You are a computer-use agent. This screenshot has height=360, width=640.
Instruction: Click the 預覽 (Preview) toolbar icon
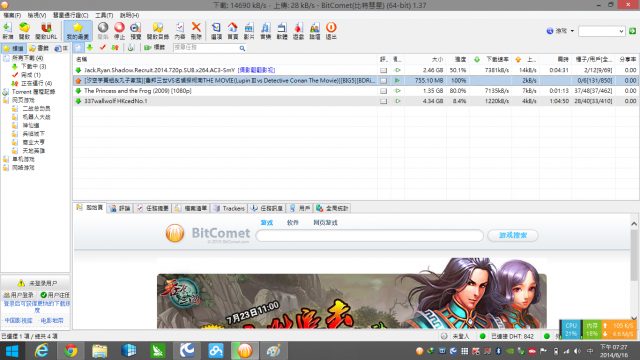point(136,31)
